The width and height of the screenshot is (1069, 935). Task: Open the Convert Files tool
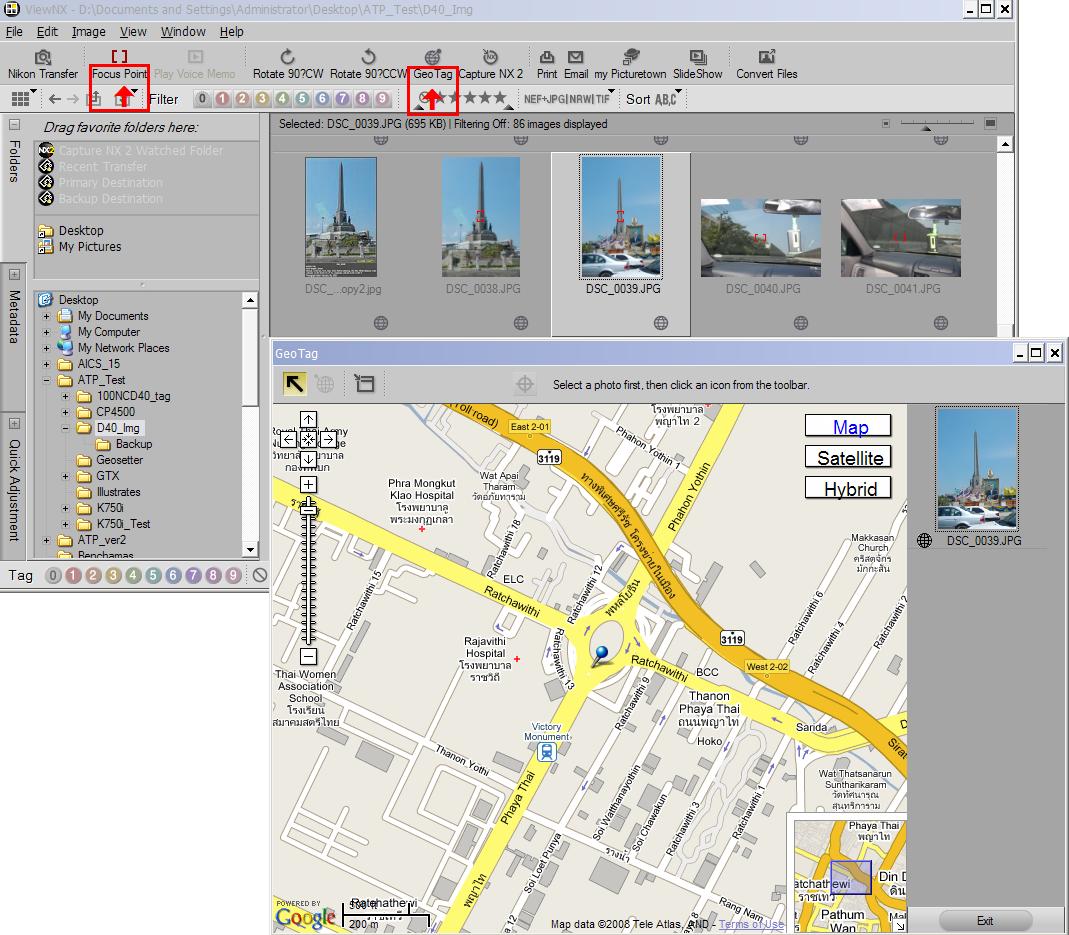click(766, 65)
